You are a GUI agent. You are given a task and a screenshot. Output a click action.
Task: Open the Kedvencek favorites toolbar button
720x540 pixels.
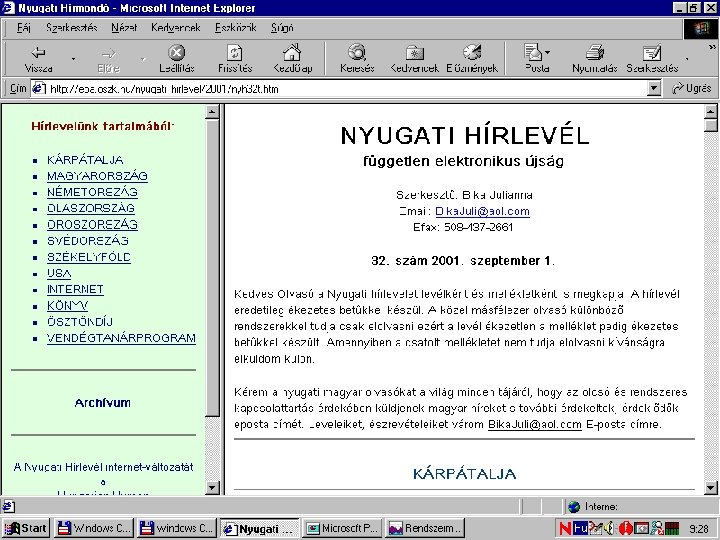click(x=414, y=59)
